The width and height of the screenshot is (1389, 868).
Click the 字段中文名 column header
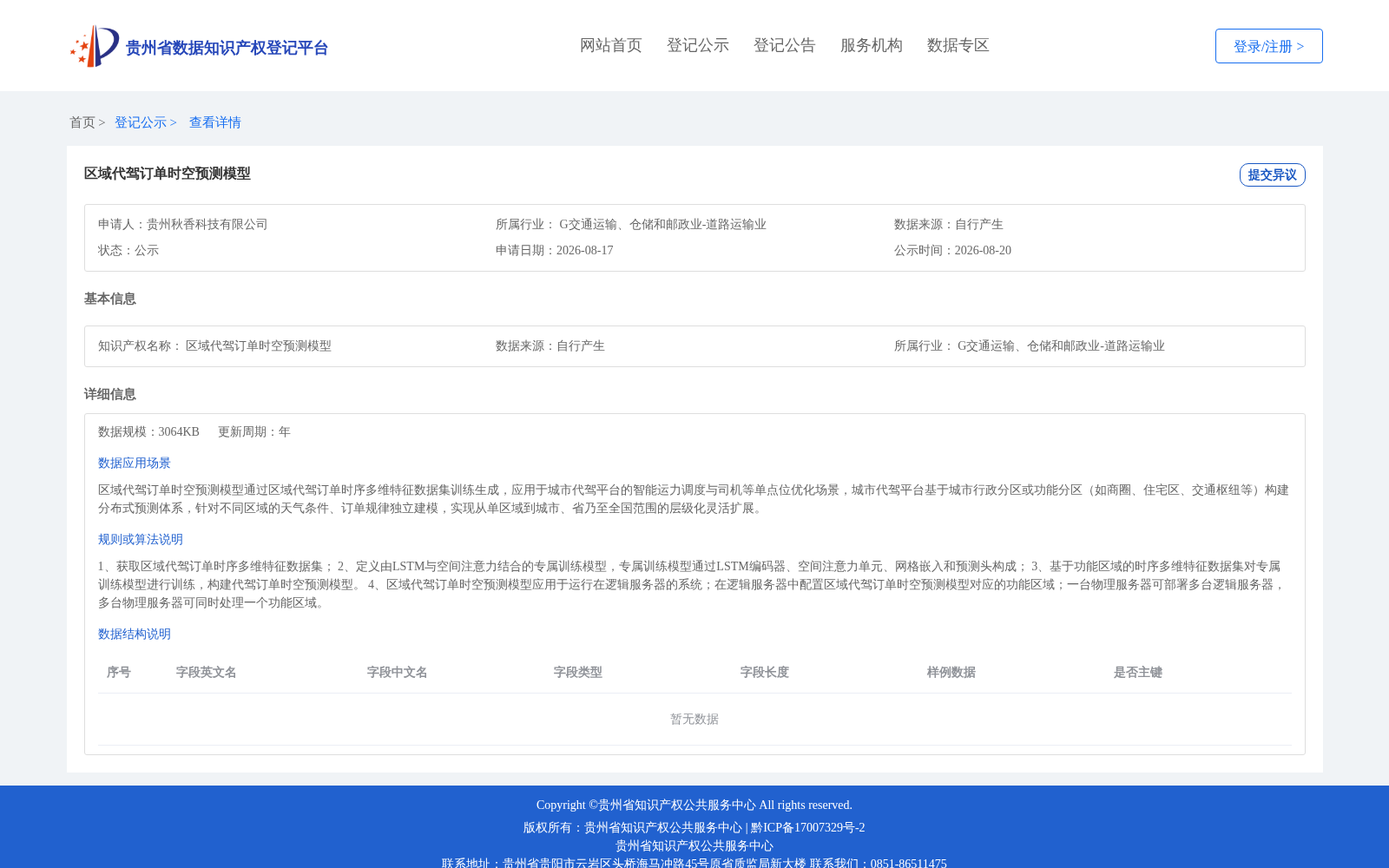point(398,672)
